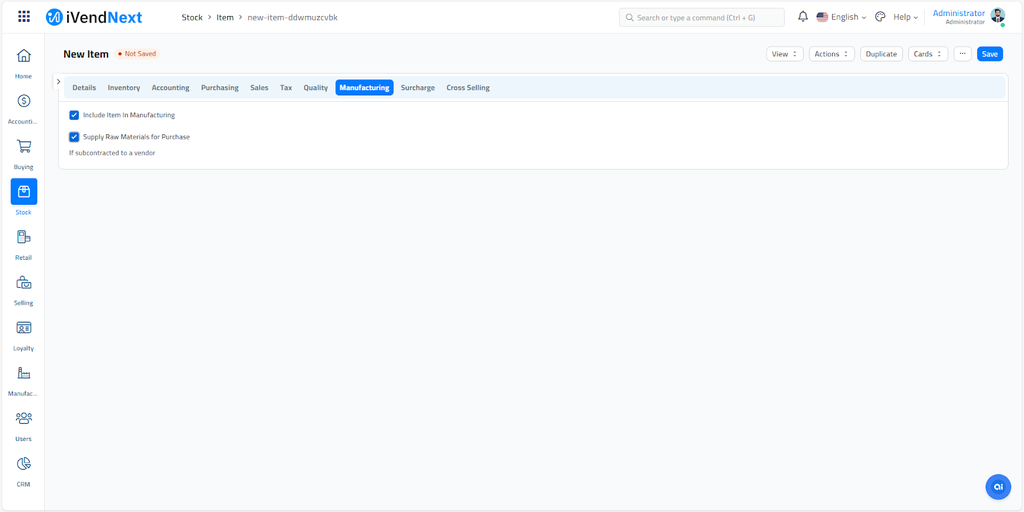The image size is (1024, 512).
Task: Open the Actions dropdown menu
Action: pos(831,54)
